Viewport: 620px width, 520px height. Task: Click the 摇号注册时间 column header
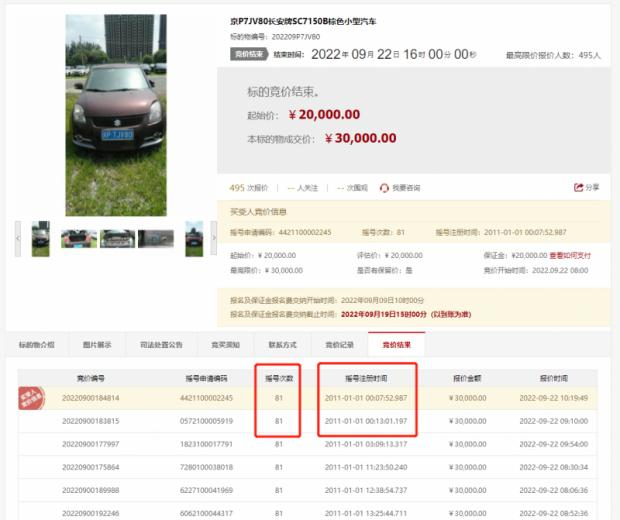(366, 378)
